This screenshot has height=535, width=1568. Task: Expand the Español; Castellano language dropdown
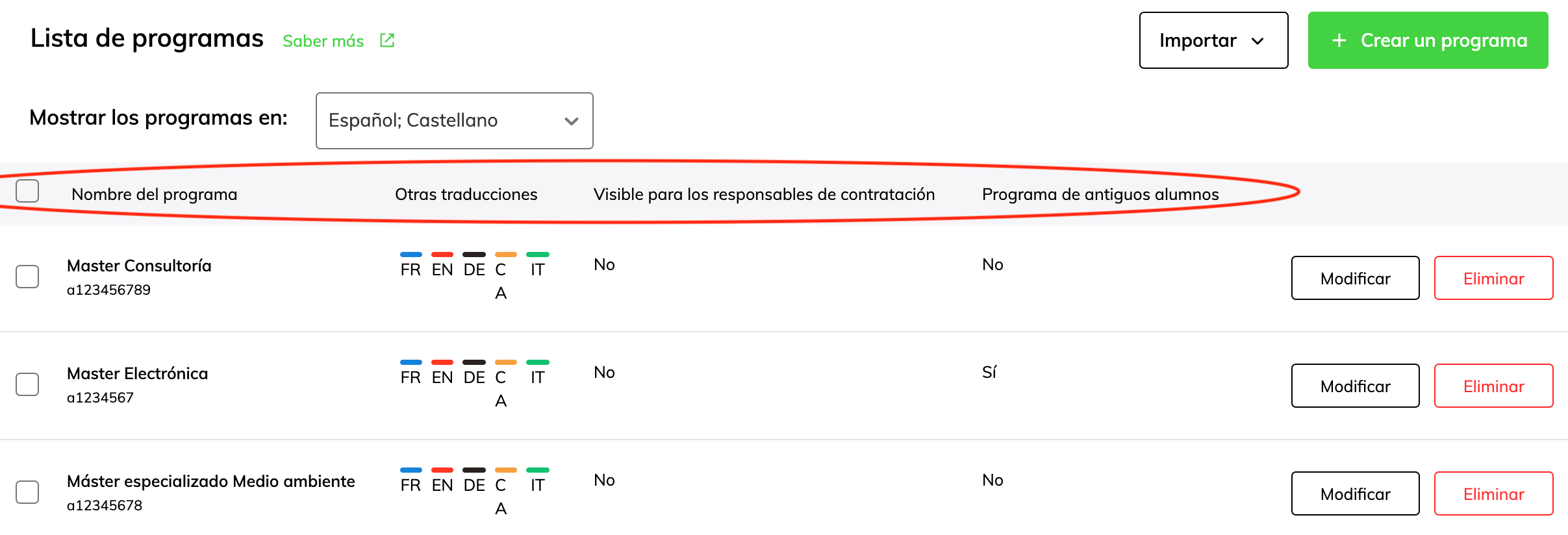(x=454, y=121)
